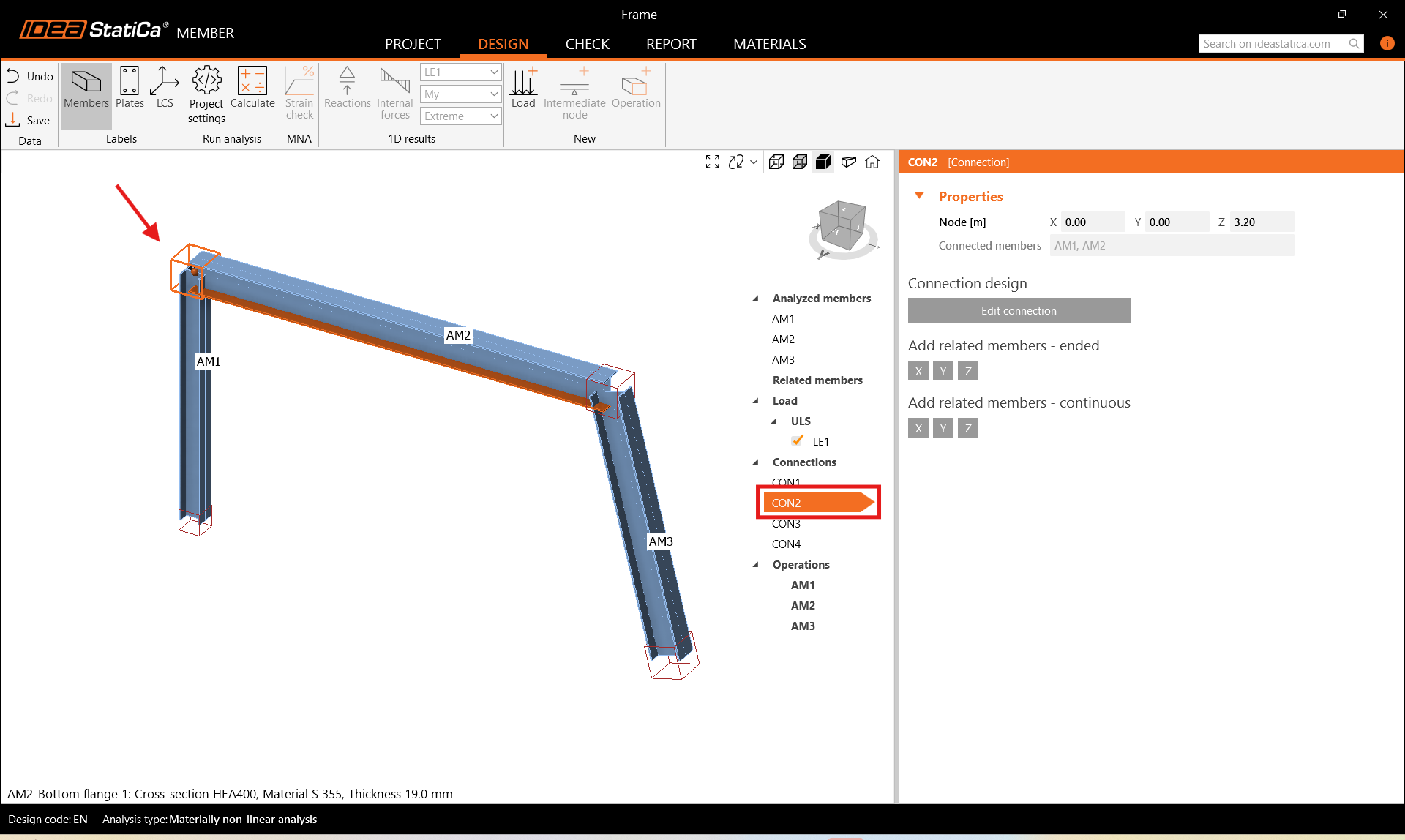Click the home view icon
Screen dimensions: 1405x840
[x=872, y=162]
